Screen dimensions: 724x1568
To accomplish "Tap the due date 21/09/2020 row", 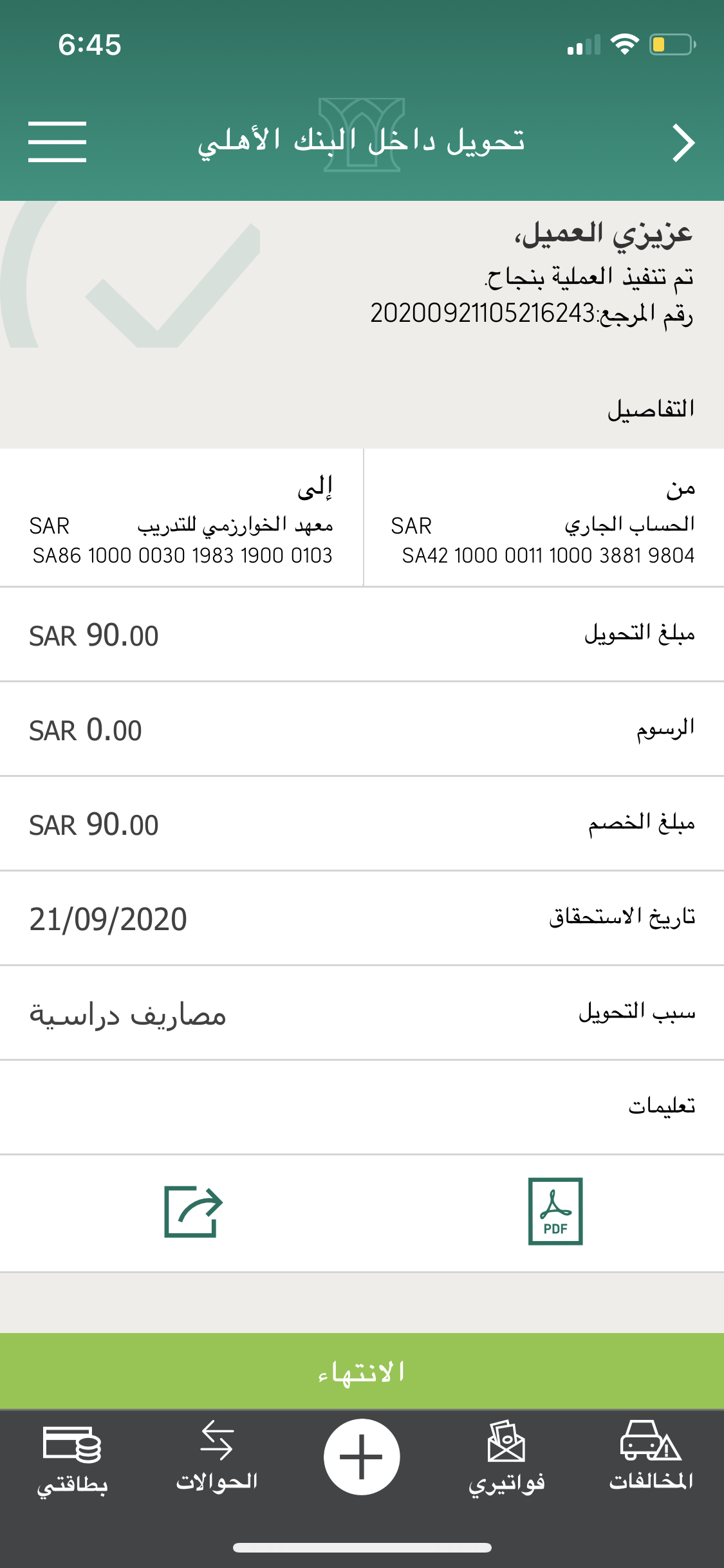I will (x=362, y=919).
